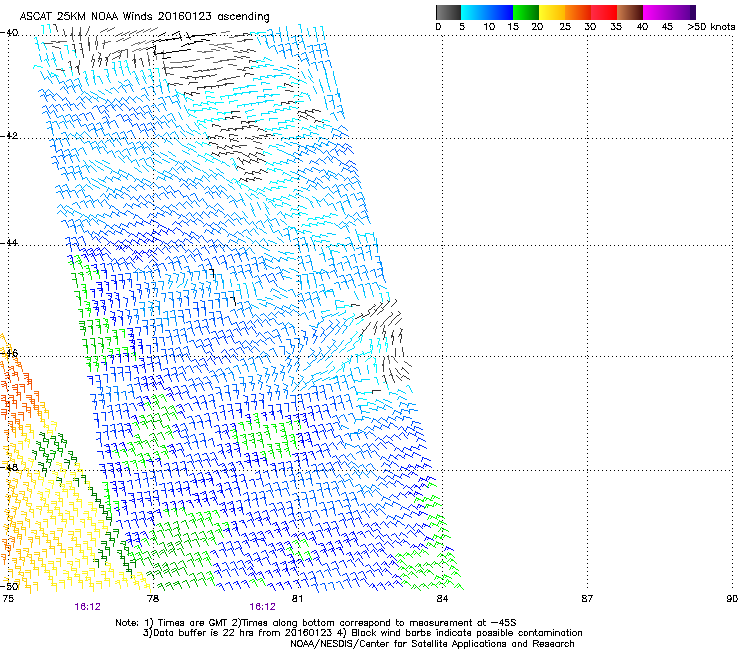Image resolution: width=740 pixels, height=650 pixels.
Task: Click the orange 25-30 knots legend segment
Action: (578, 12)
